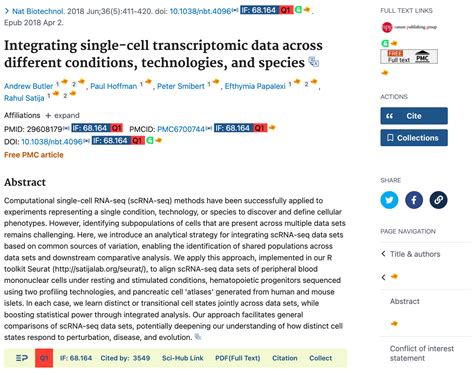474x375 pixels.
Task: Open PDF(Full Text) link
Action: (x=238, y=358)
